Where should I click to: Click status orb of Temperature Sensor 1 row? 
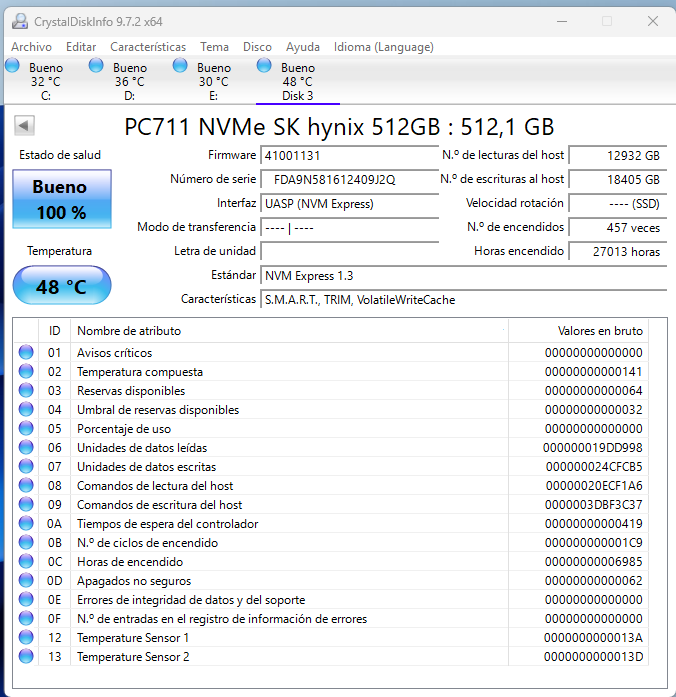[x=26, y=637]
